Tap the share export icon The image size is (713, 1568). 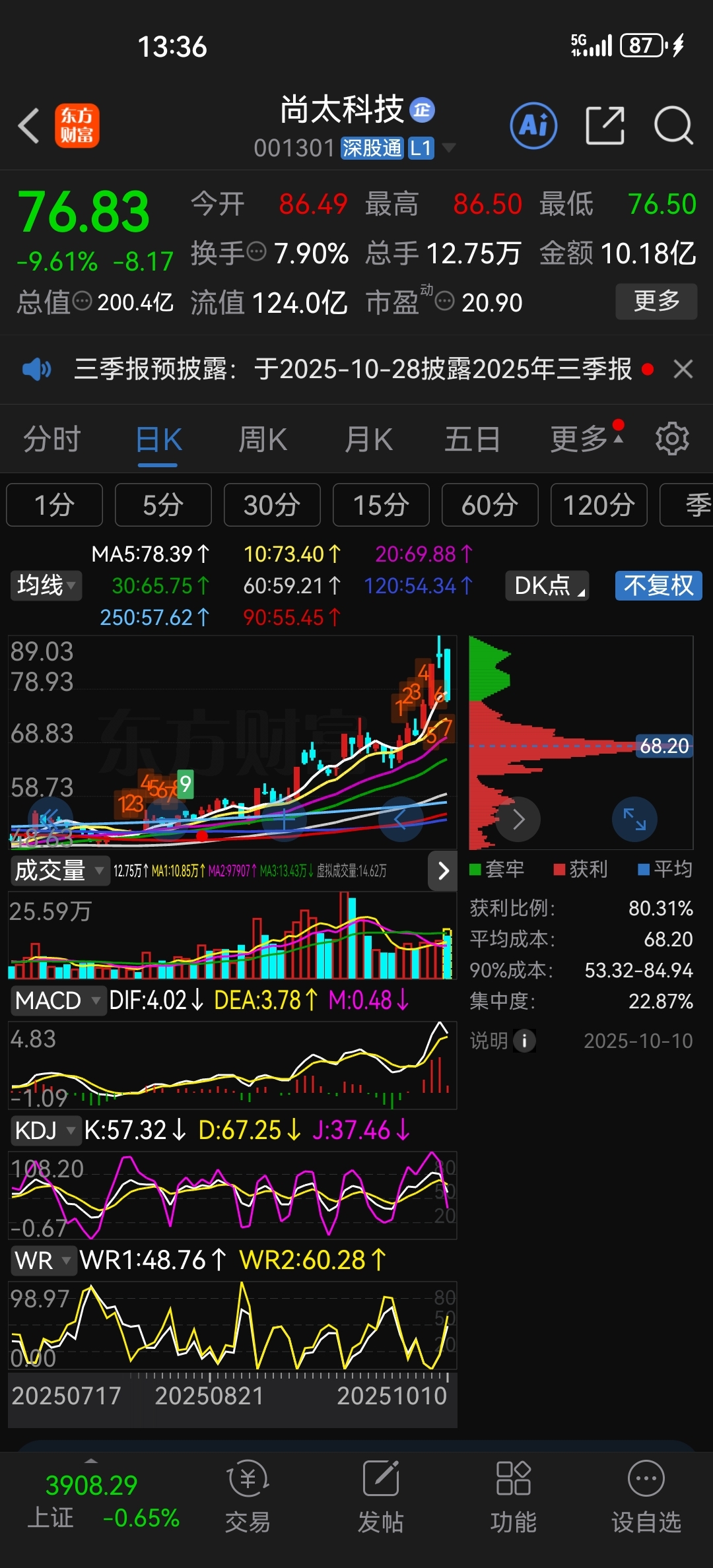point(605,125)
